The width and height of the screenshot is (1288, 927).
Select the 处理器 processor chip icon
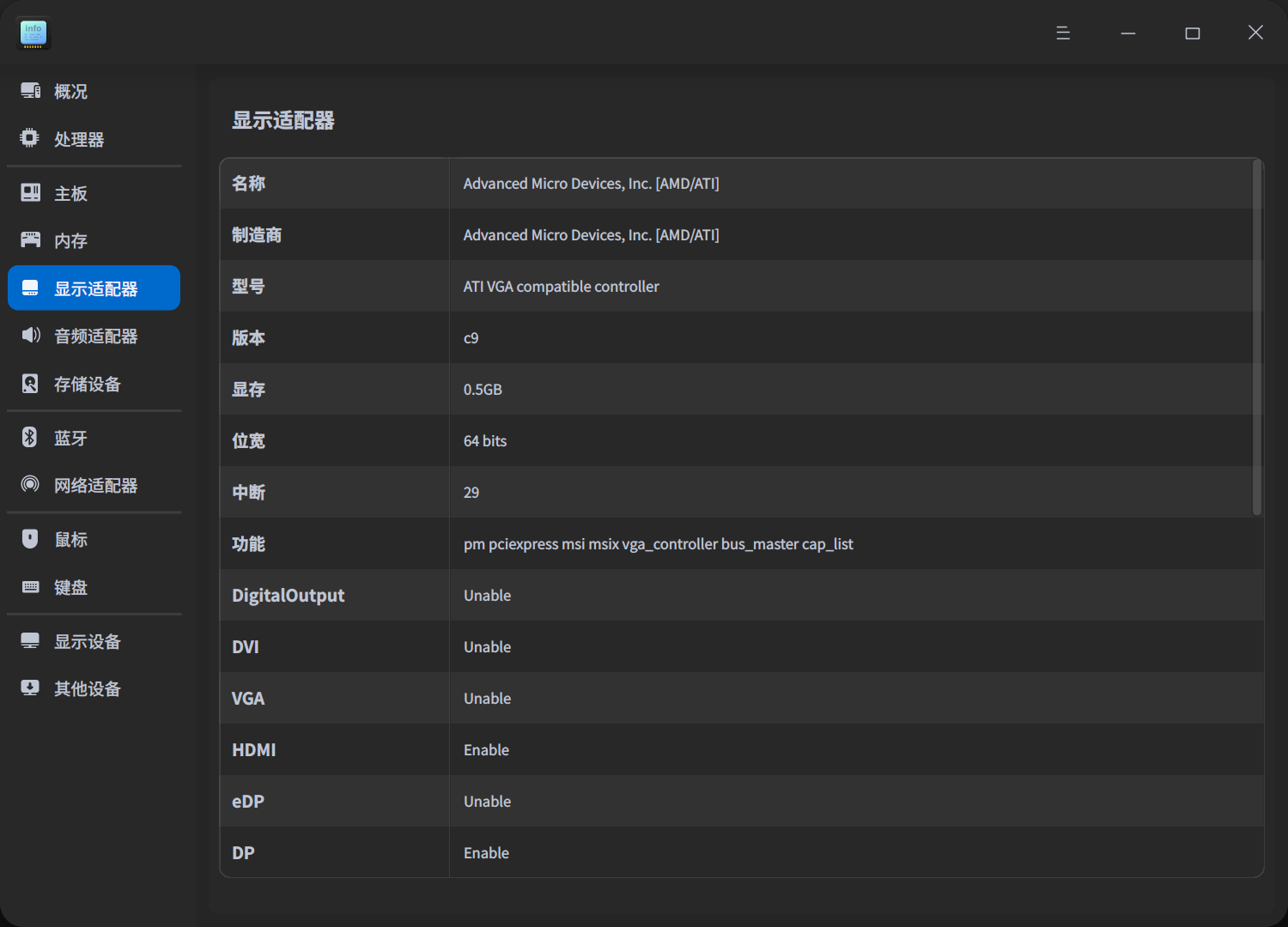pyautogui.click(x=30, y=138)
